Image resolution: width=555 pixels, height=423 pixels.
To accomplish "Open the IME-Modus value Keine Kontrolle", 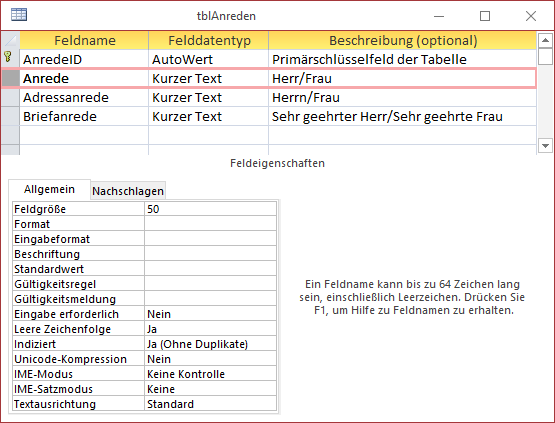I will pyautogui.click(x=210, y=374).
